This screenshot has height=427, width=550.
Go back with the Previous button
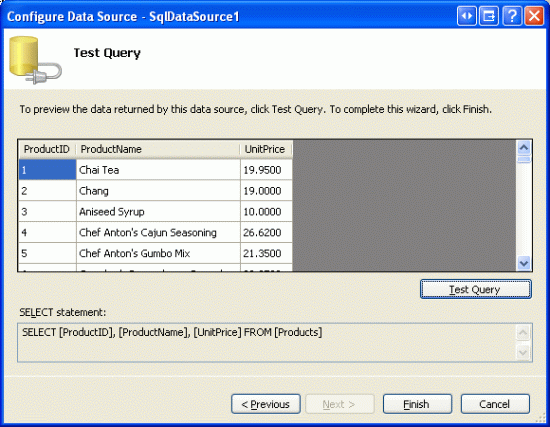click(266, 404)
